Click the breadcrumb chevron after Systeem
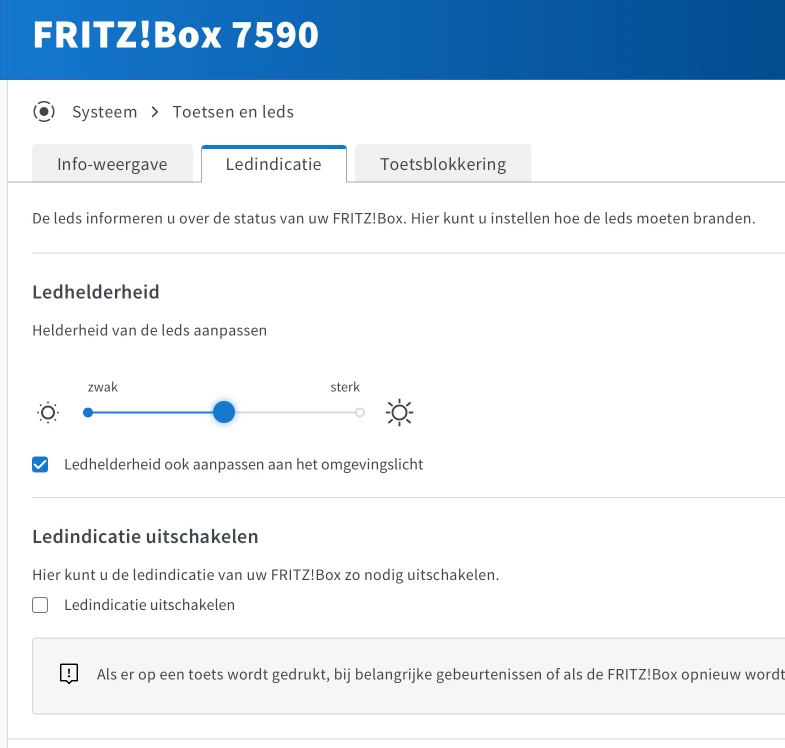The width and height of the screenshot is (785, 748). pos(155,112)
